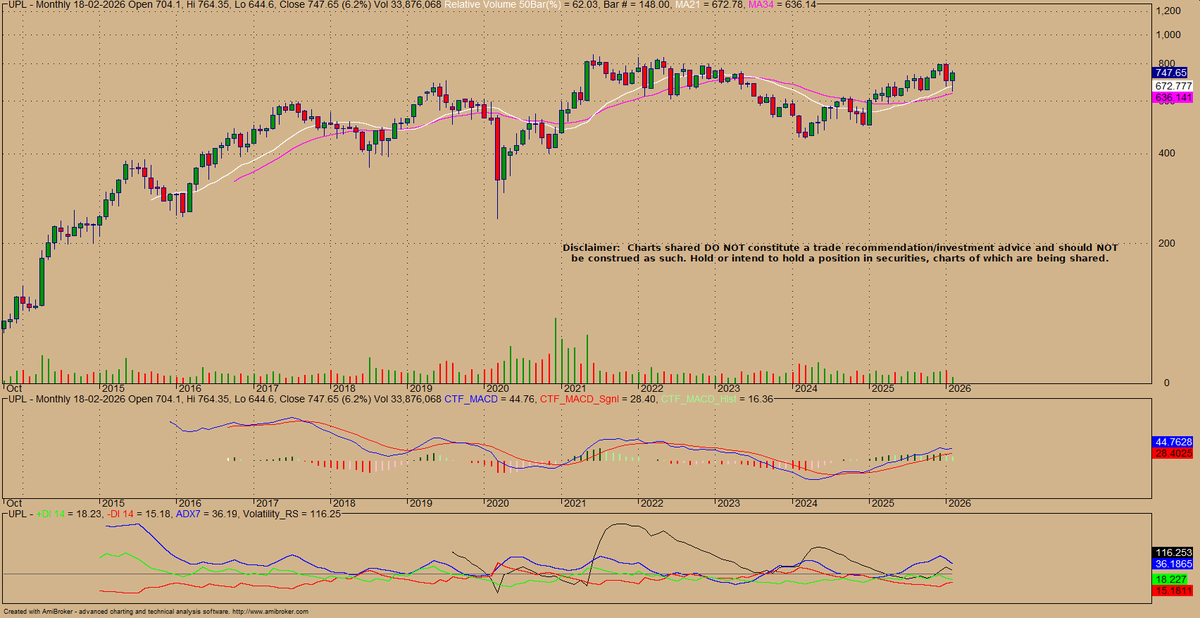The width and height of the screenshot is (1200, 618).
Task: Click the red 15.1811 -DI value tag
Action: click(x=1171, y=591)
